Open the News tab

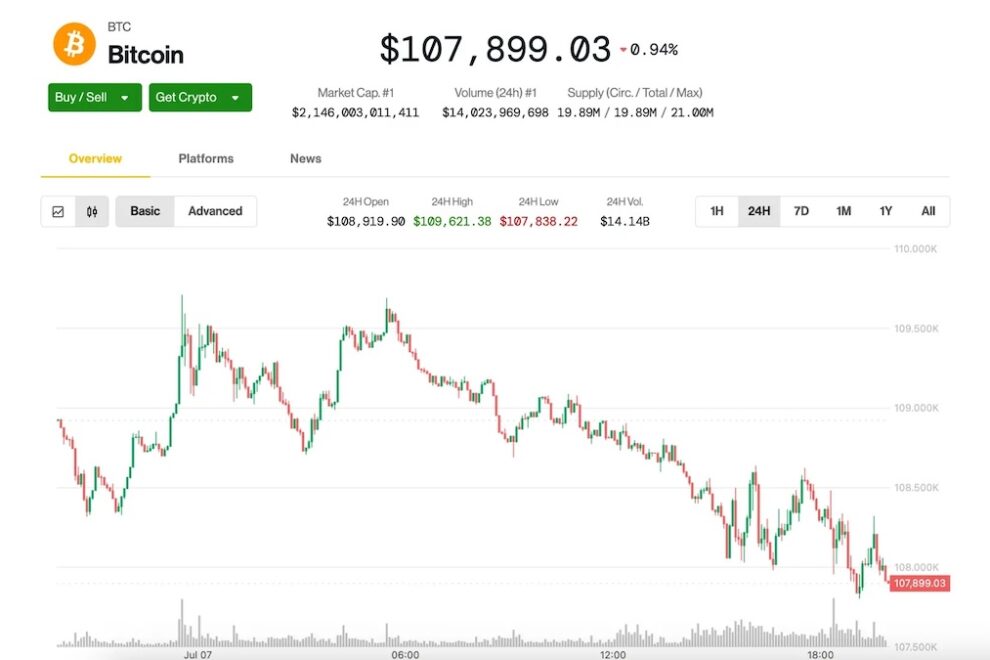tap(306, 158)
